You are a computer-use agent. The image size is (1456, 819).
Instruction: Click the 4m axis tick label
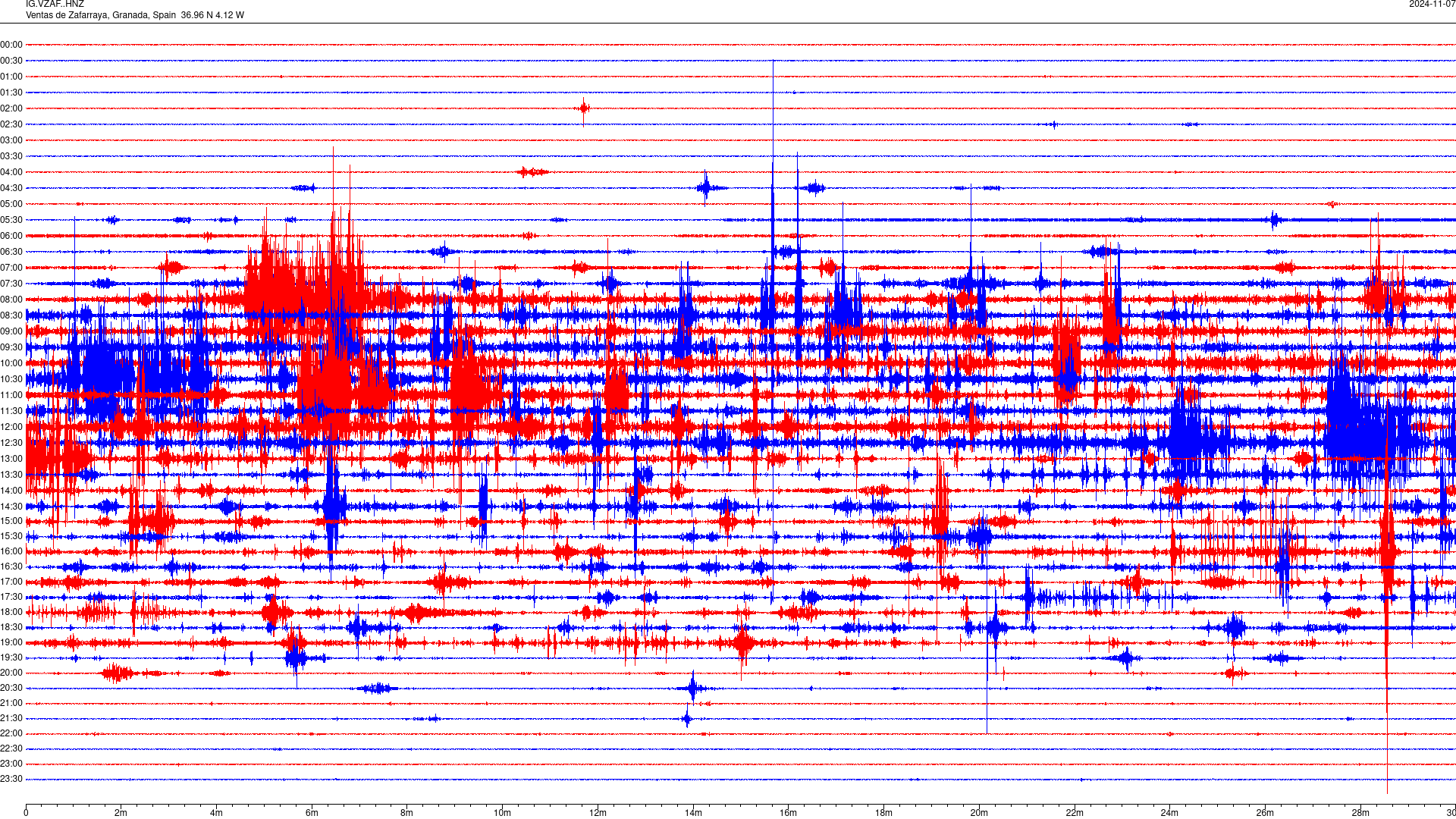pyautogui.click(x=216, y=813)
